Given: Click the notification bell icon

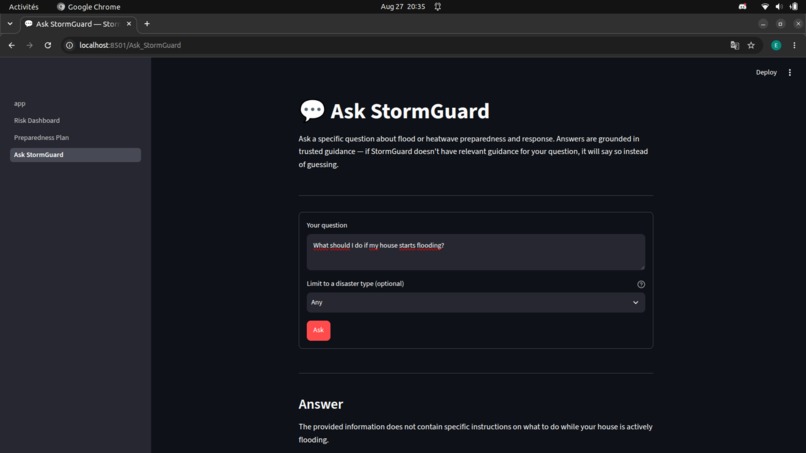Looking at the screenshot, I should [x=437, y=7].
